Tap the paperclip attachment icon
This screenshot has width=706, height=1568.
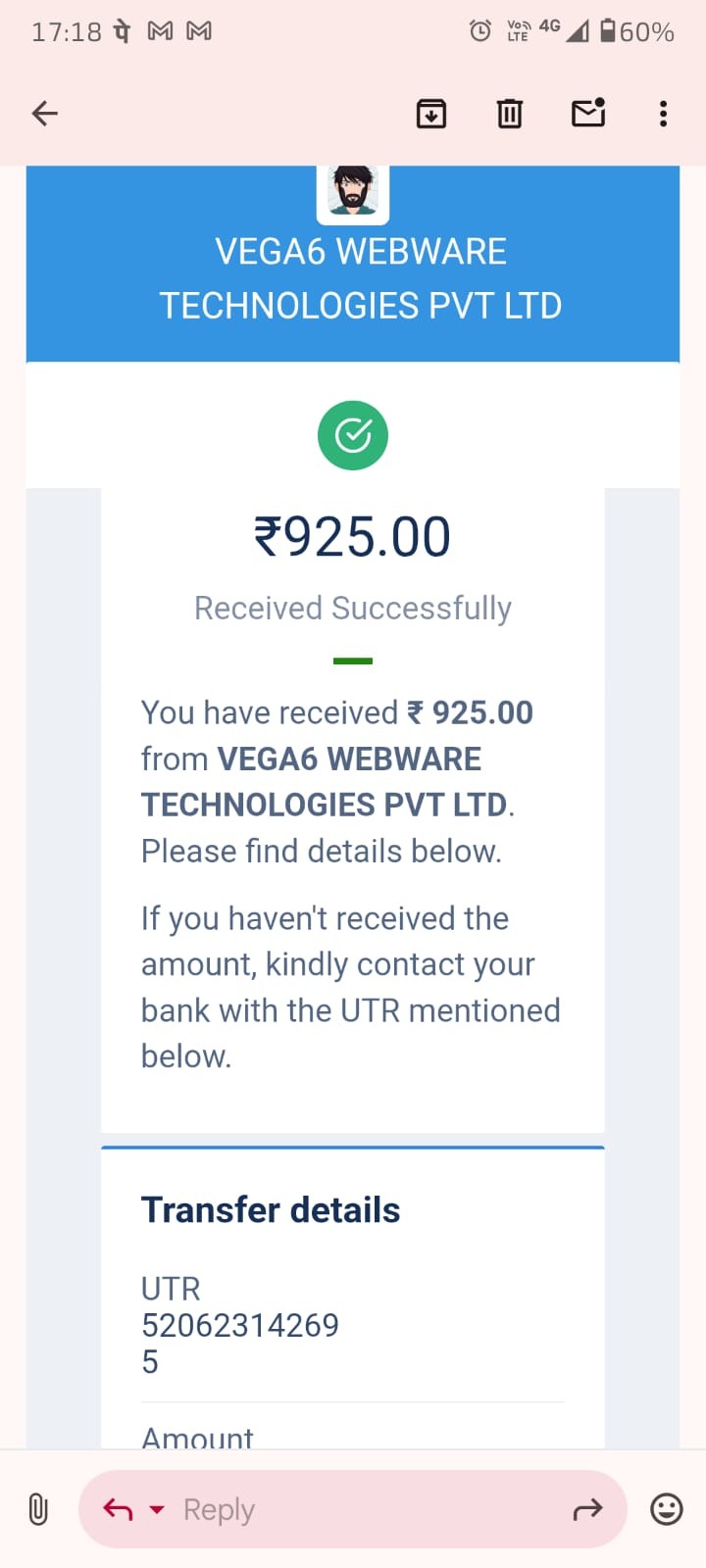pyautogui.click(x=38, y=1509)
